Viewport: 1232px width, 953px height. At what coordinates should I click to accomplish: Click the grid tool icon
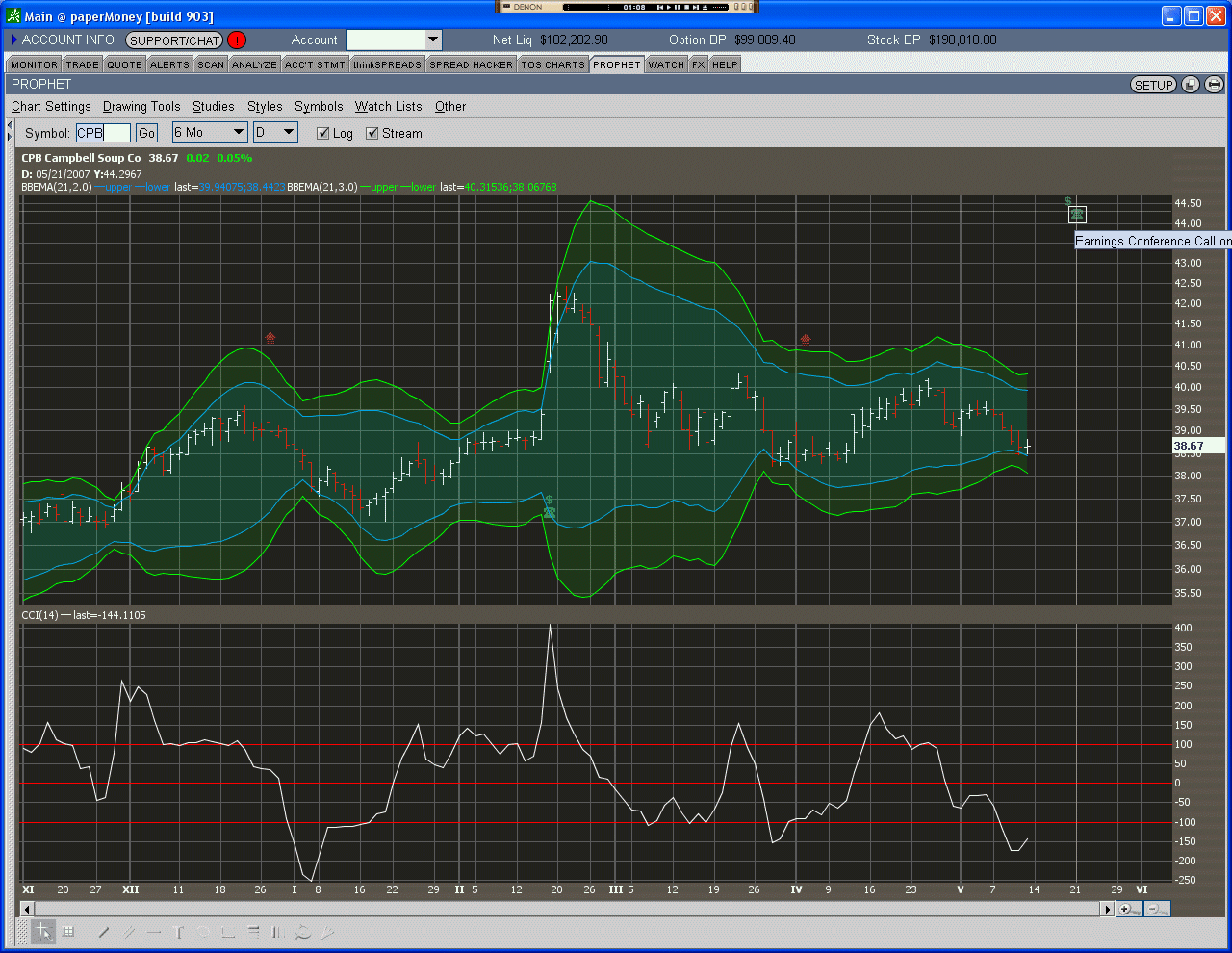(68, 931)
